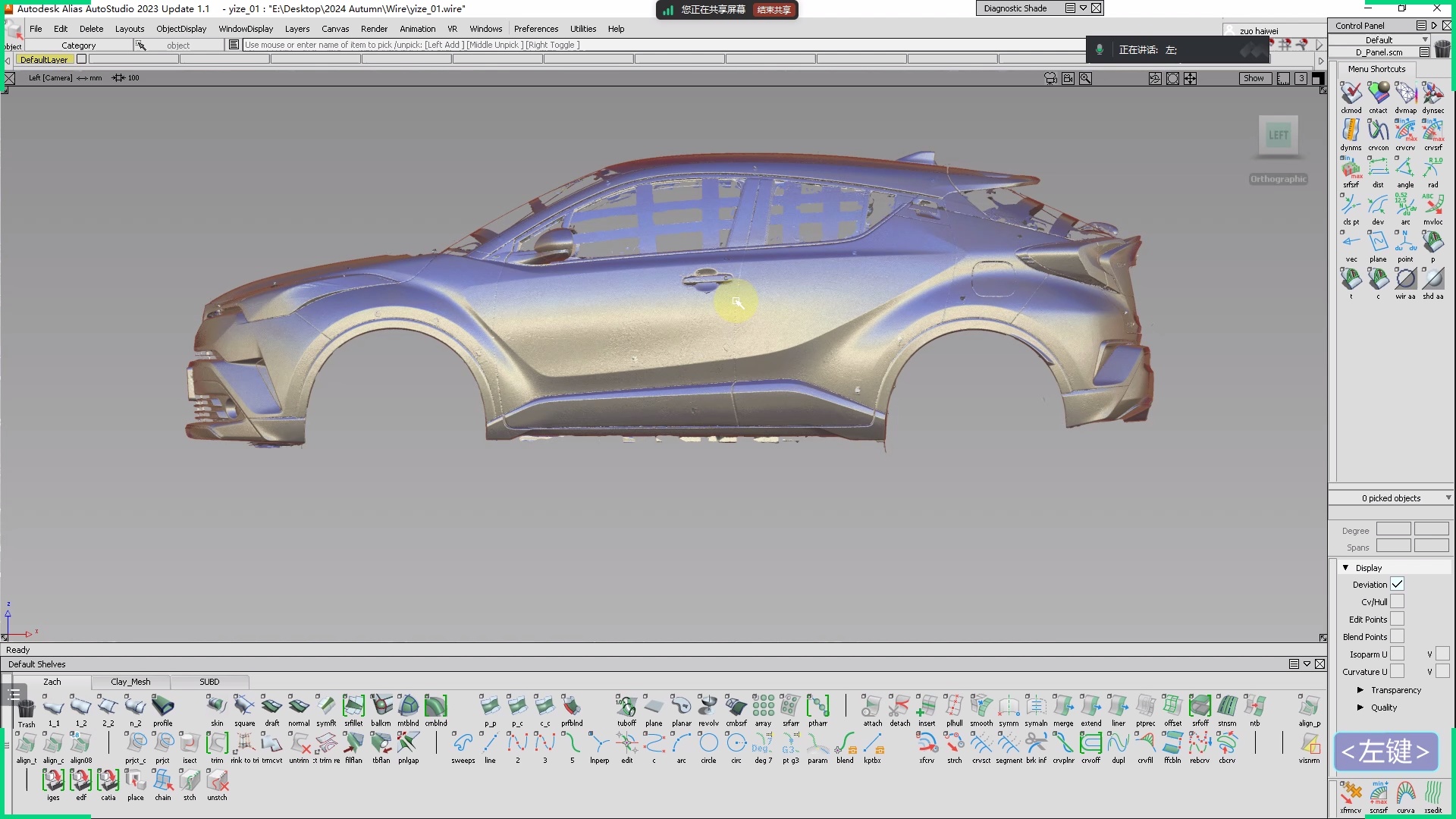Open the attach tool
This screenshot has height=819, width=1456.
(872, 707)
